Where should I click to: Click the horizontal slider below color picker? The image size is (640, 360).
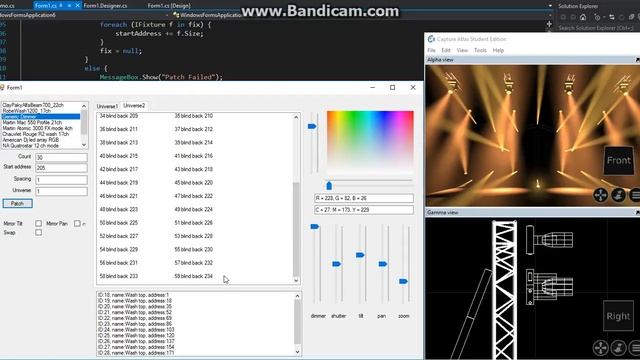[x=329, y=186]
